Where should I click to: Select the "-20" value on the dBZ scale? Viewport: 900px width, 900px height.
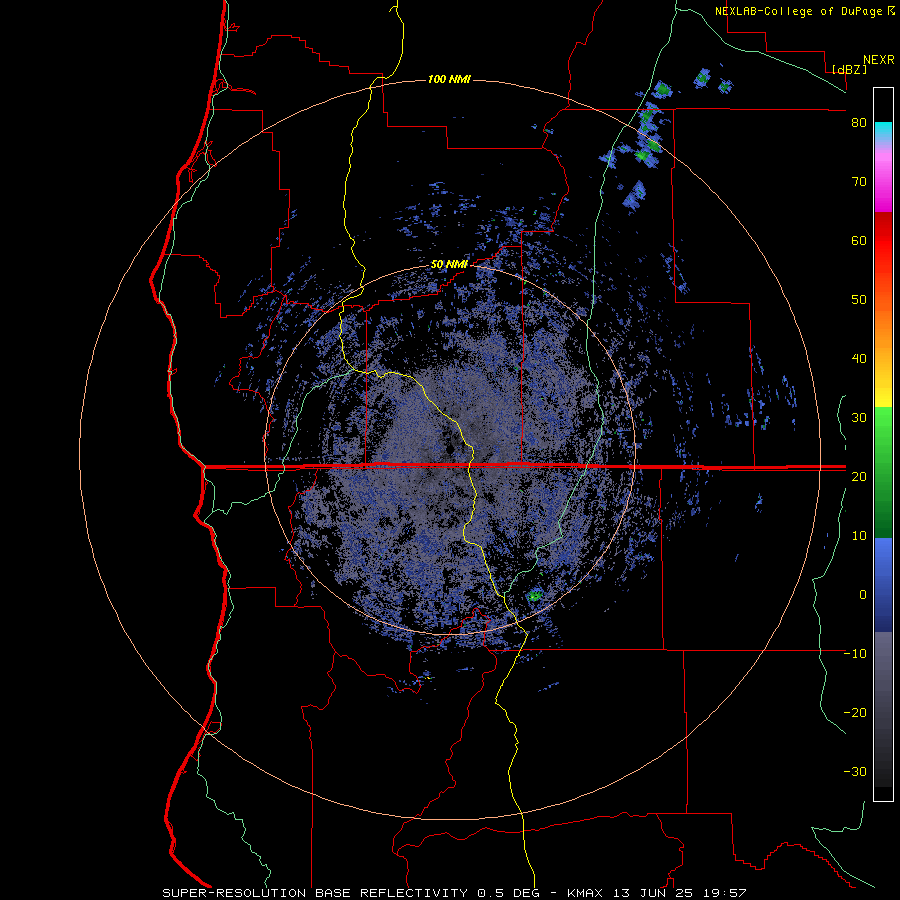coord(855,712)
